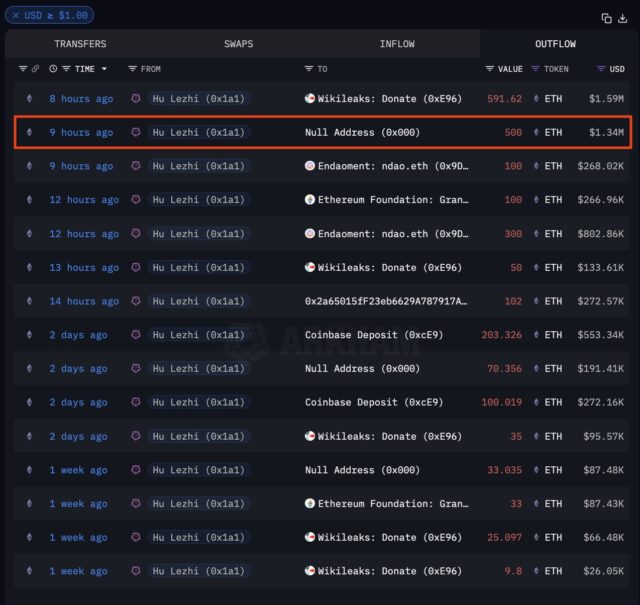Select the $272.16K USD amount
The image size is (640, 605).
click(600, 403)
